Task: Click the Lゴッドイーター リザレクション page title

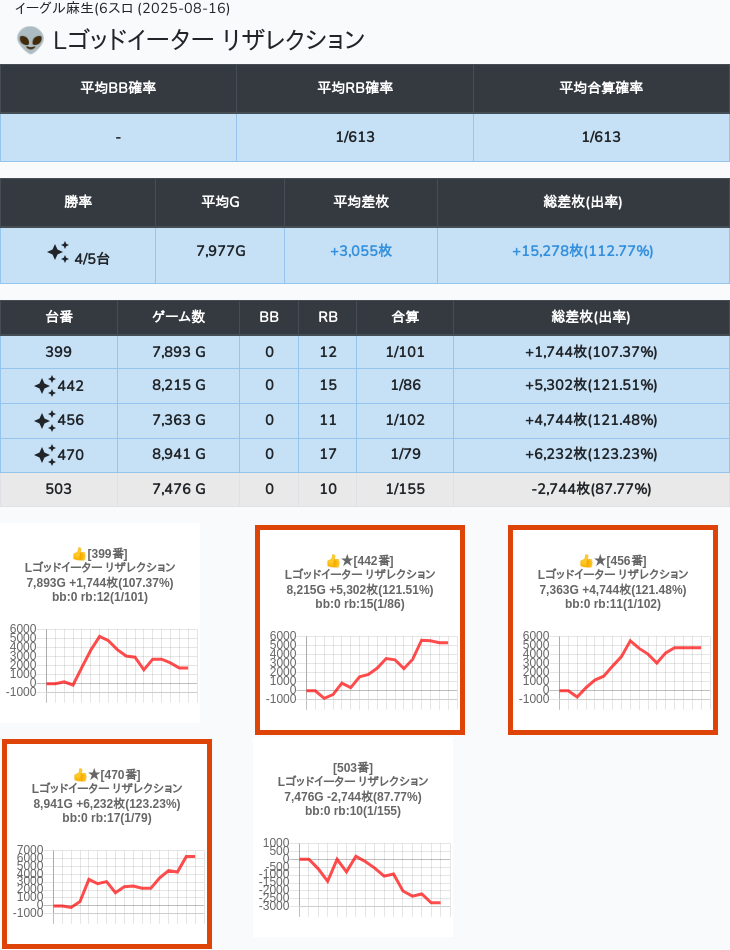Action: (208, 40)
